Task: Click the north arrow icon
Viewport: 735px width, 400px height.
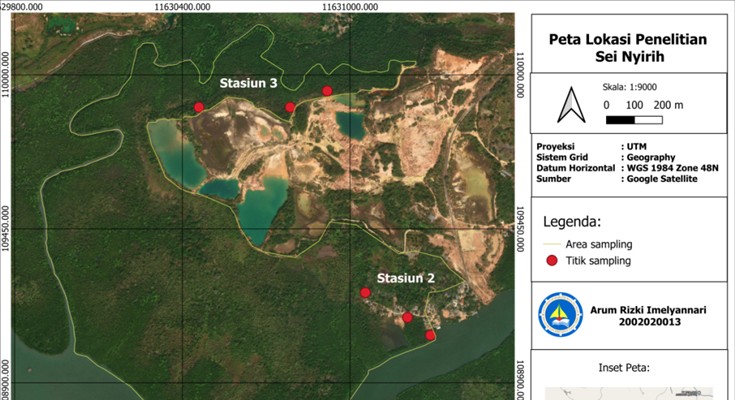Action: click(570, 106)
